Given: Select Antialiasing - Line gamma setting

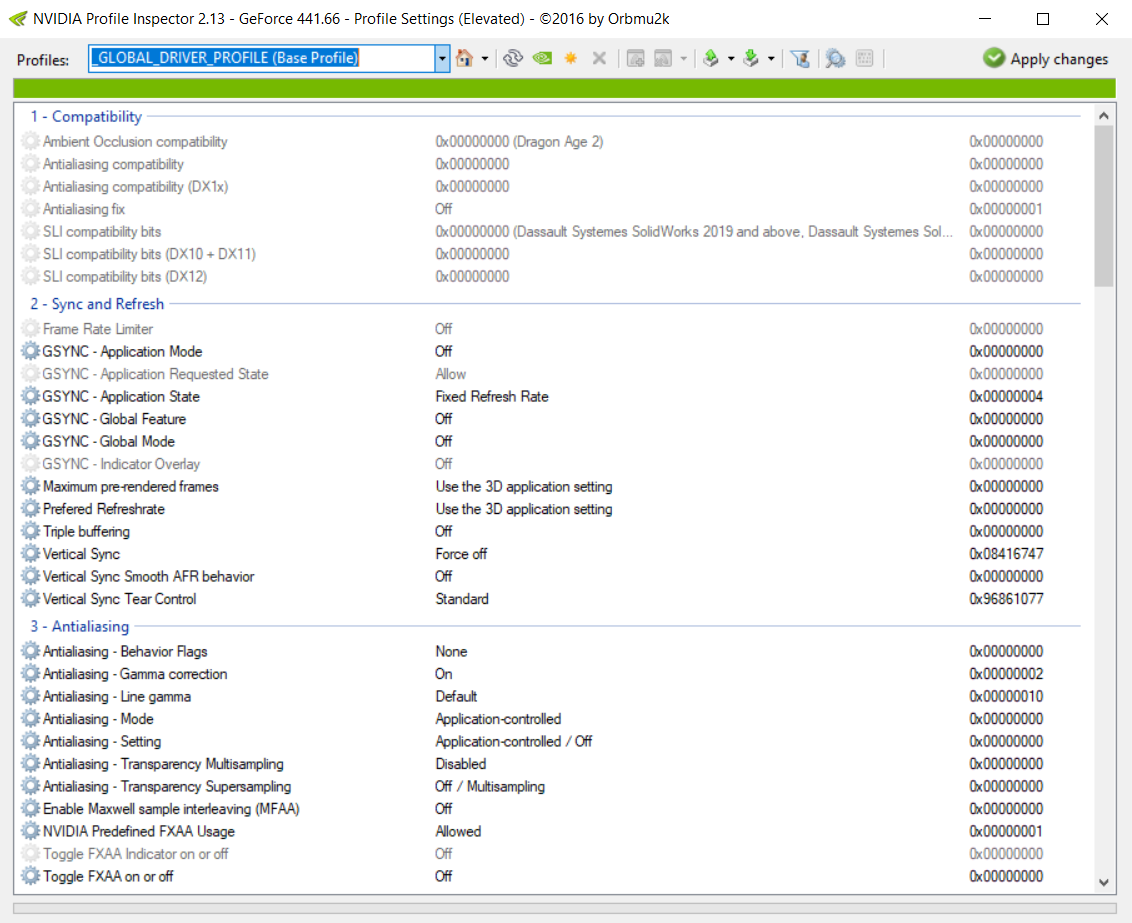Looking at the screenshot, I should pyautogui.click(x=117, y=696).
